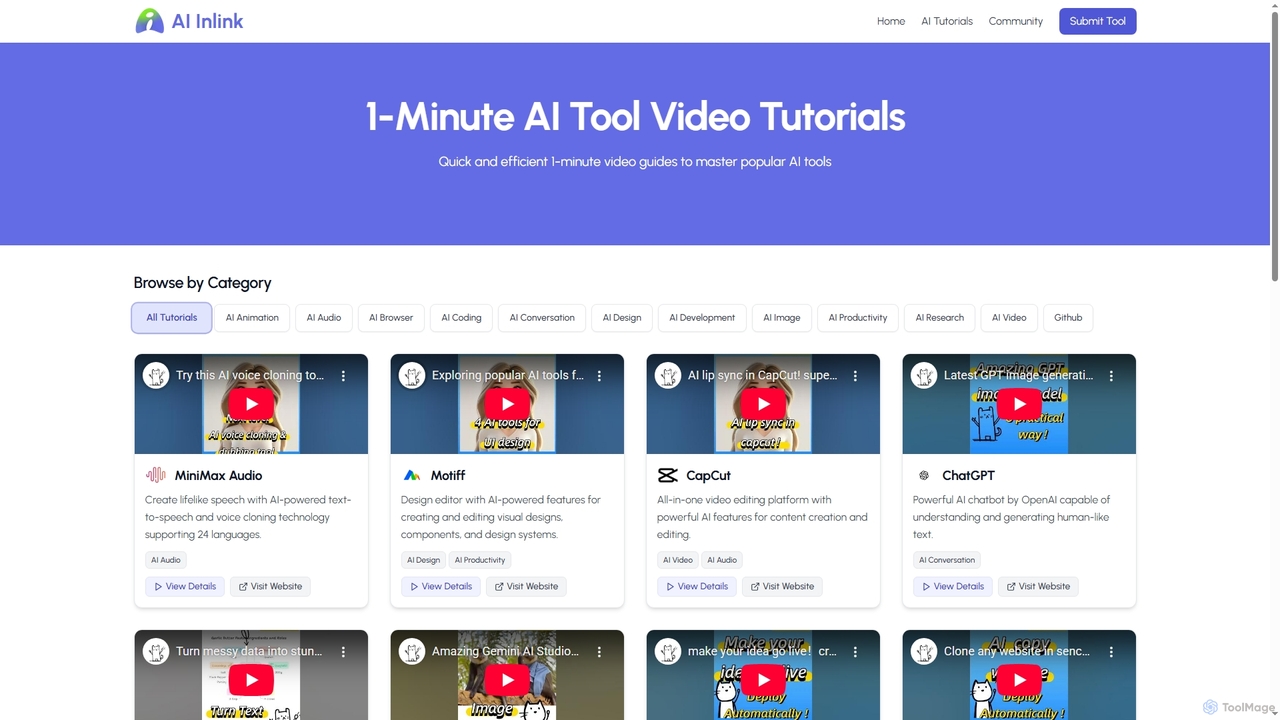The height and width of the screenshot is (720, 1280).
Task: View Details for MiniMax Audio
Action: (x=185, y=587)
